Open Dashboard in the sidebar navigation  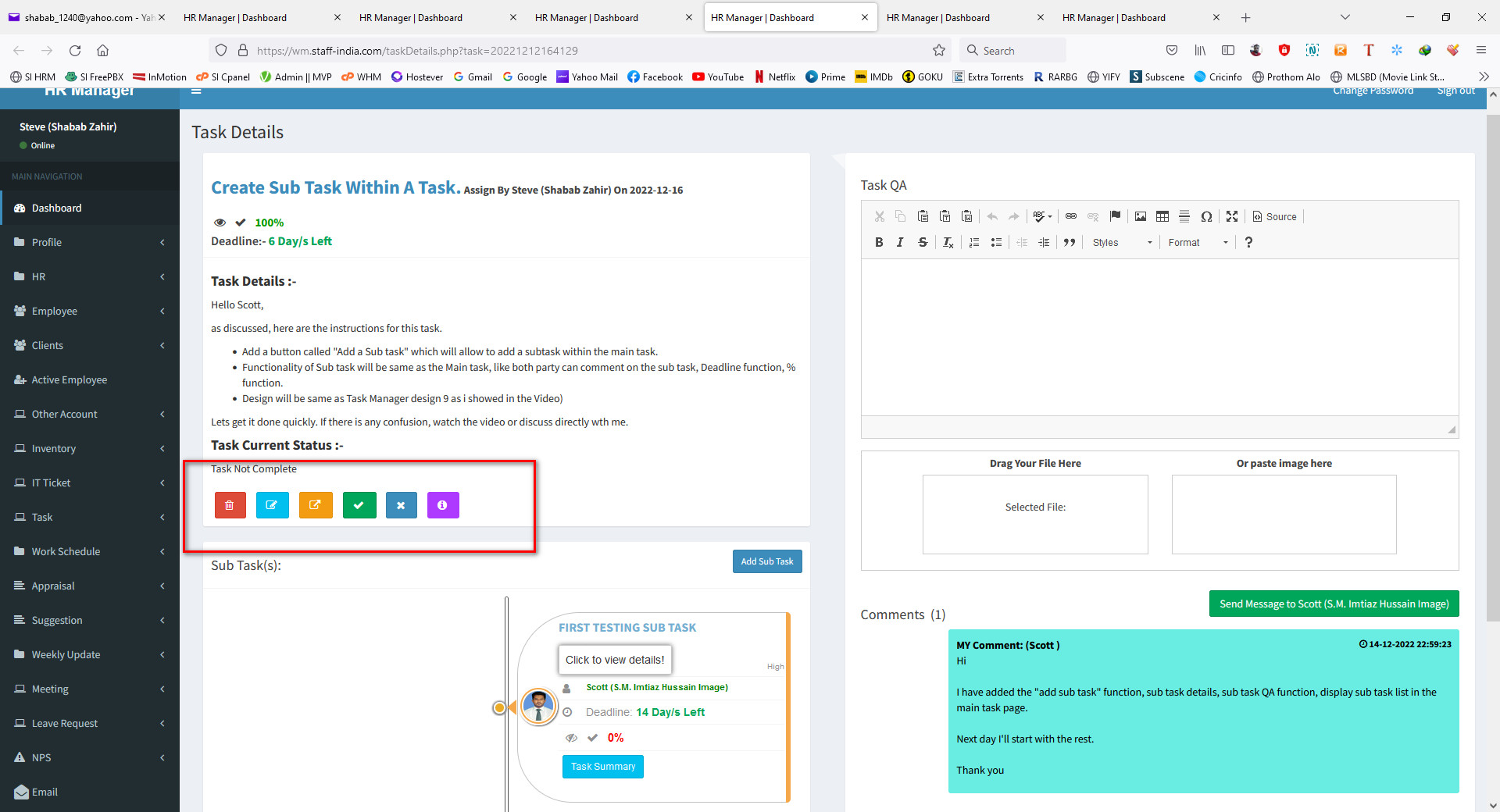pyautogui.click(x=56, y=208)
